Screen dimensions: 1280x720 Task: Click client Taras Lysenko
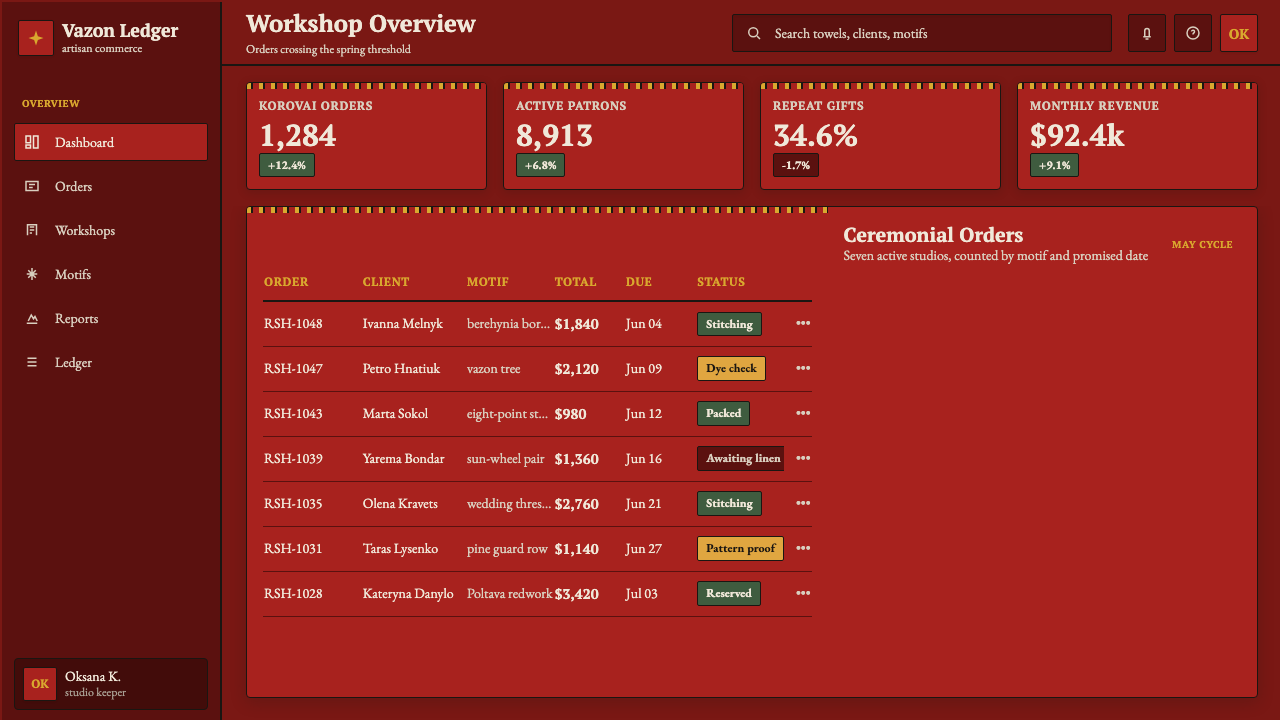click(400, 549)
